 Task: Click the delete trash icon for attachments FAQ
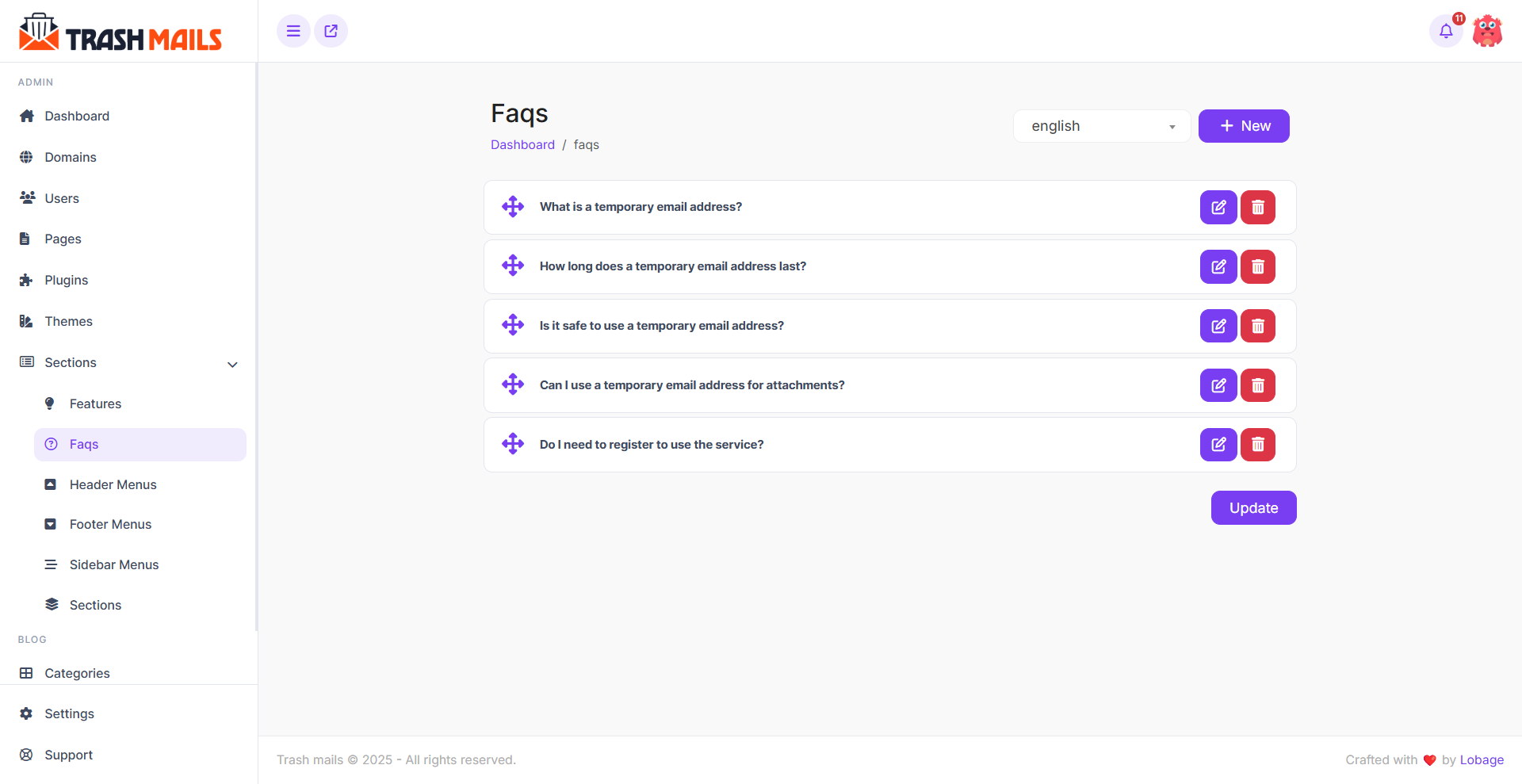1257,385
